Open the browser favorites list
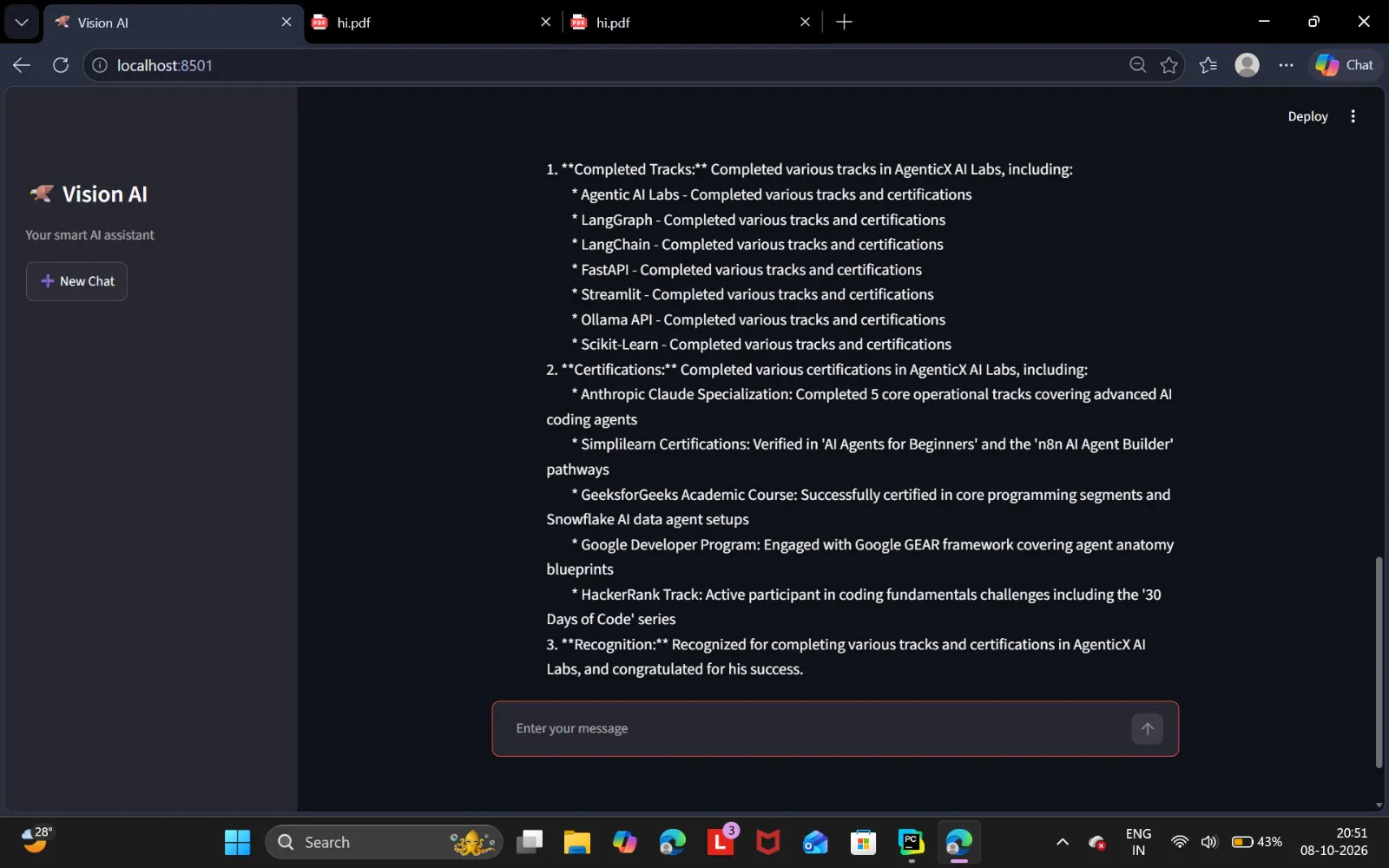Image resolution: width=1389 pixels, height=868 pixels. tap(1208, 65)
